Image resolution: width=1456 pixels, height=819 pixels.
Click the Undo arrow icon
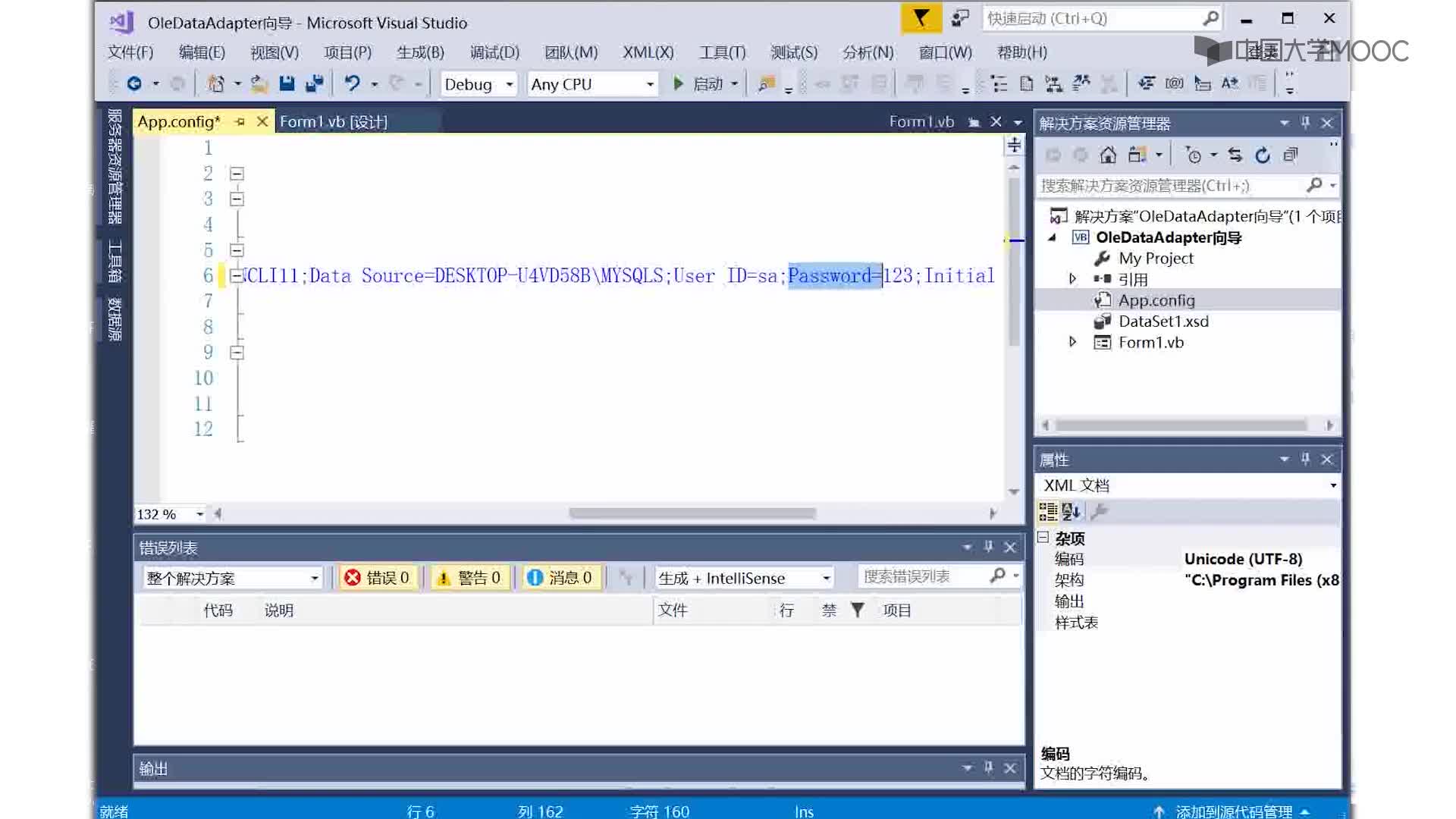[352, 83]
